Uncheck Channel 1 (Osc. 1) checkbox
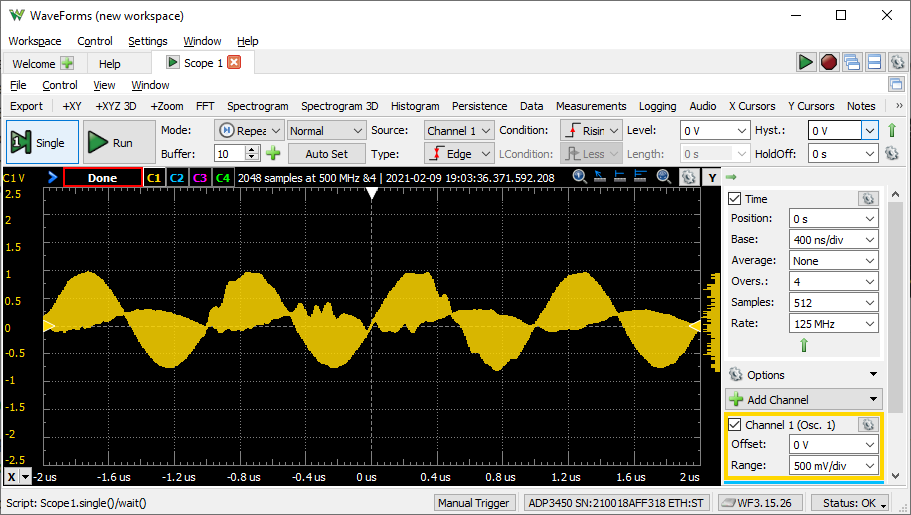The image size is (911, 515). click(x=734, y=425)
